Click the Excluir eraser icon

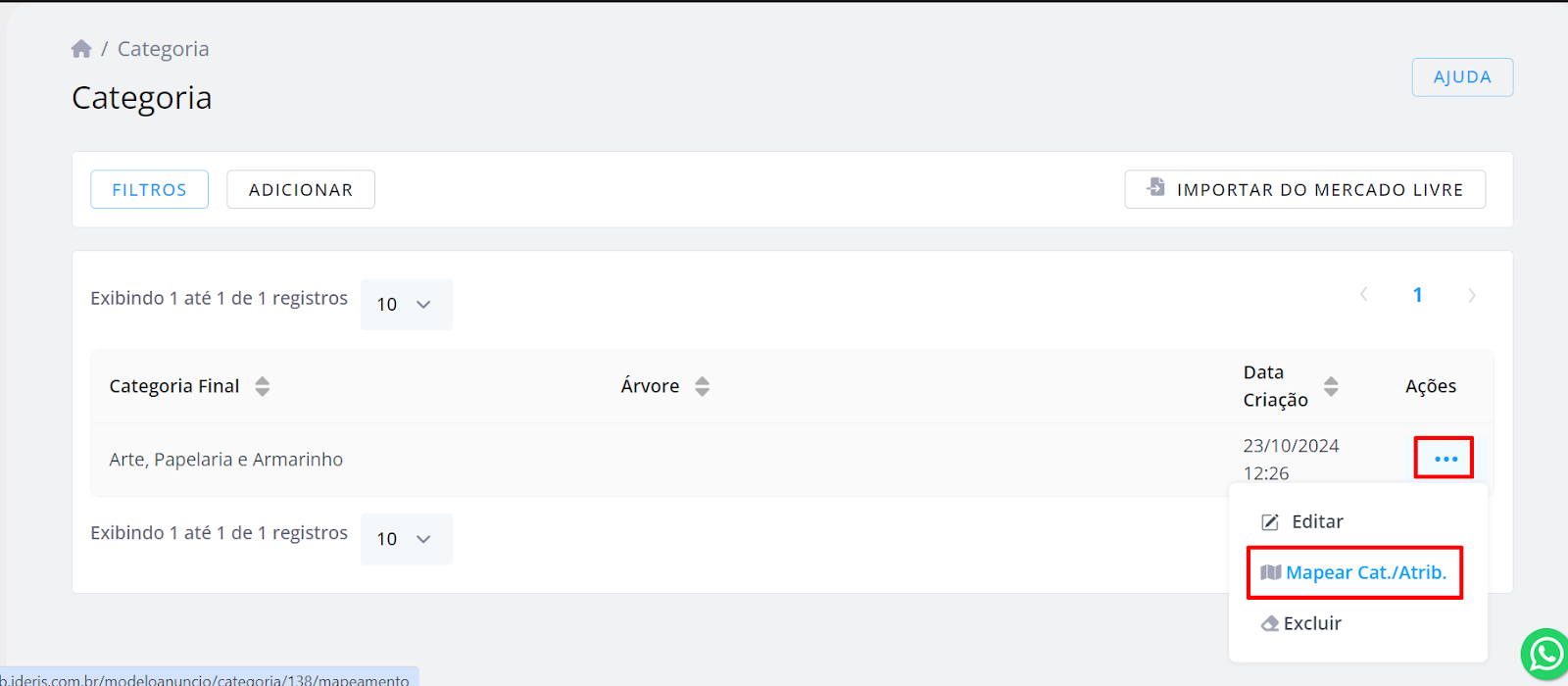pyautogui.click(x=1270, y=624)
